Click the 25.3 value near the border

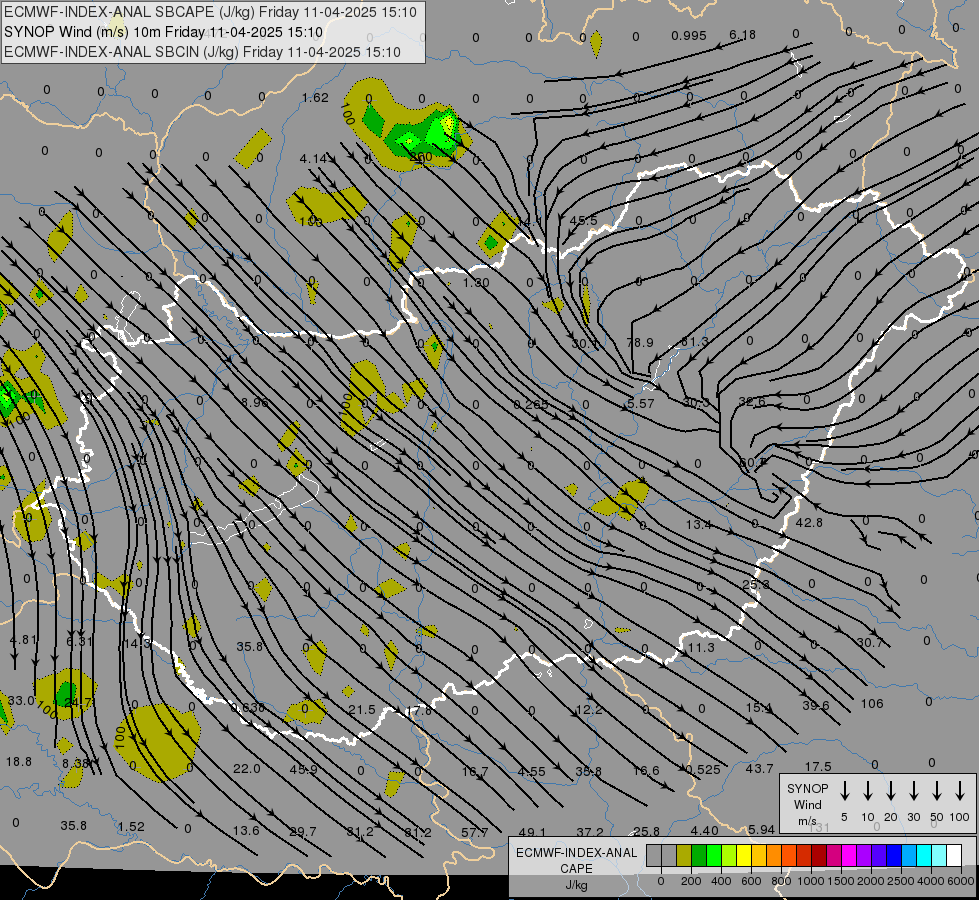click(x=756, y=585)
